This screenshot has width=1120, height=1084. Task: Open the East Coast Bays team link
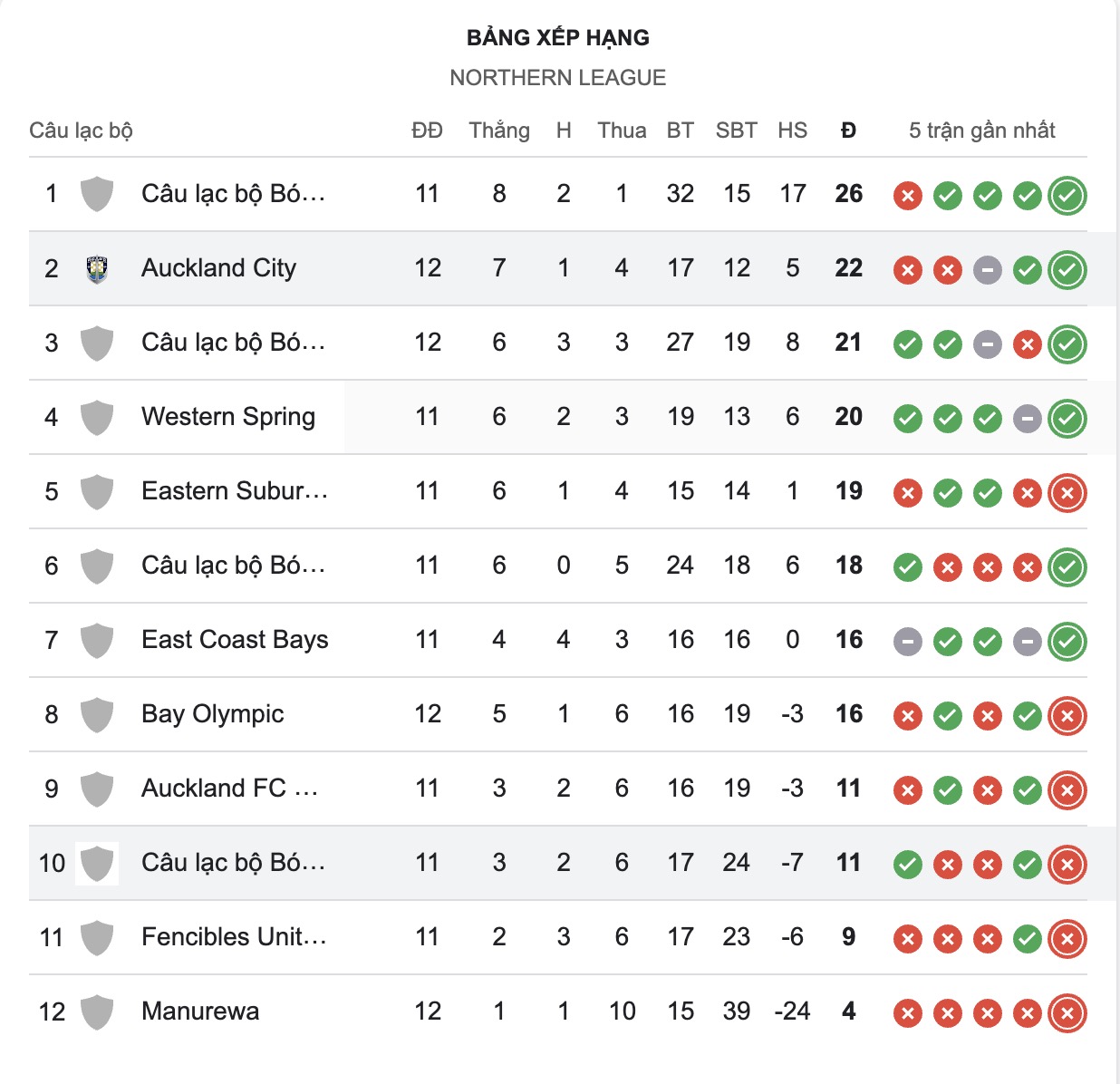pyautogui.click(x=235, y=640)
